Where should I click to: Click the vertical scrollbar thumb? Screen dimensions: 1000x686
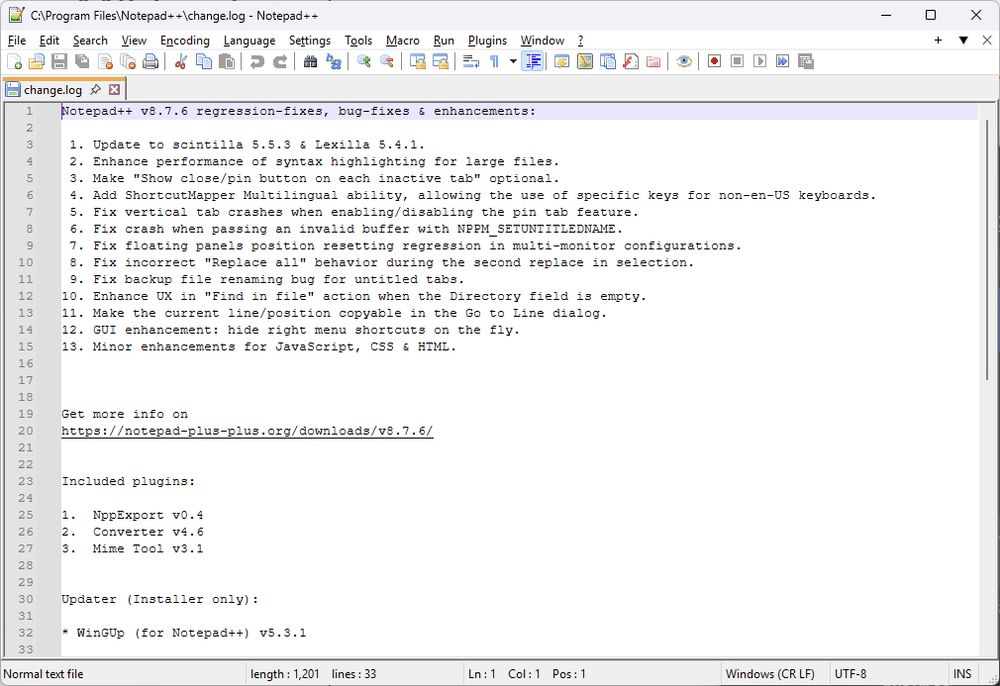(x=987, y=249)
